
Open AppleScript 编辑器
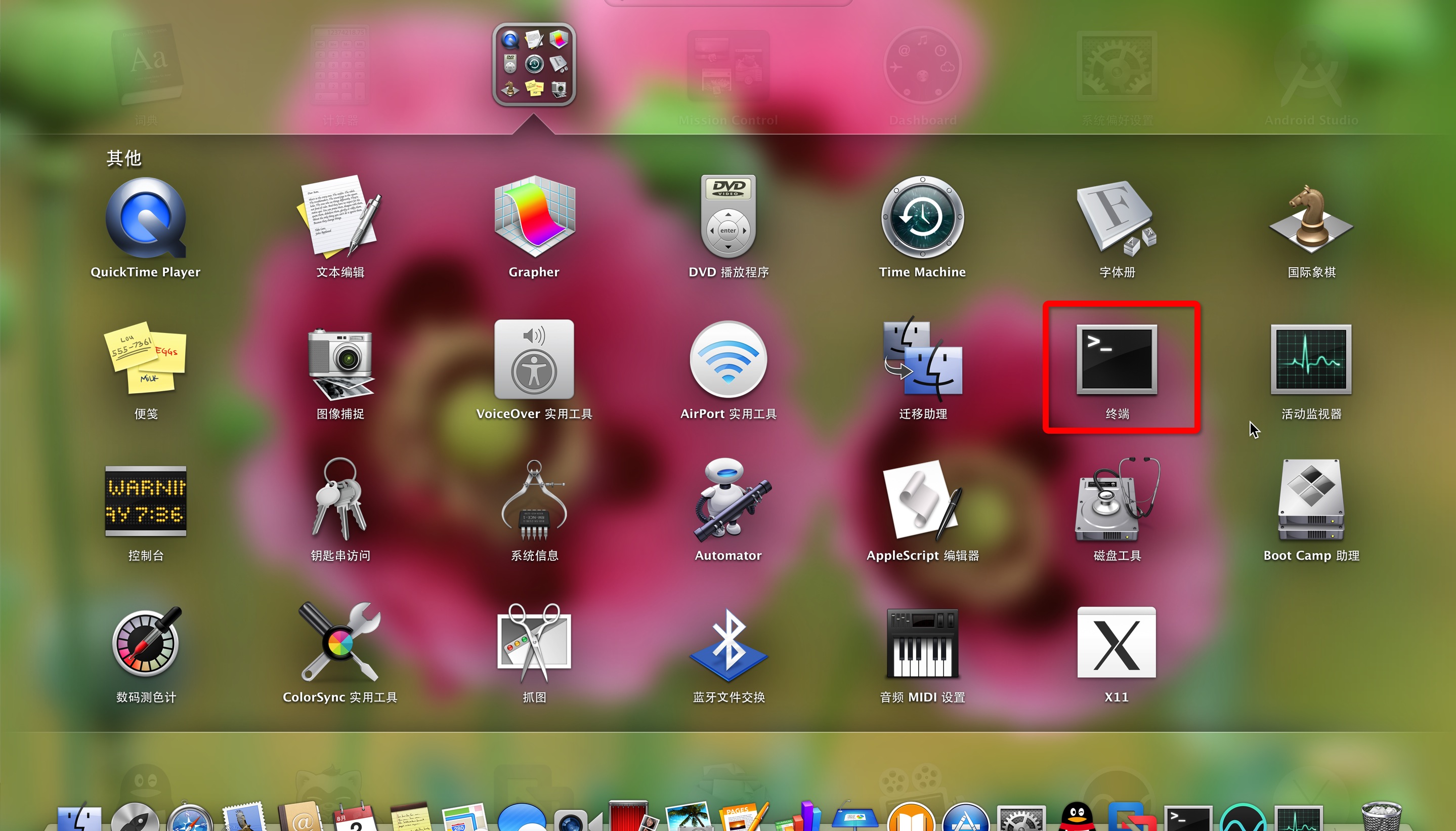[x=923, y=500]
